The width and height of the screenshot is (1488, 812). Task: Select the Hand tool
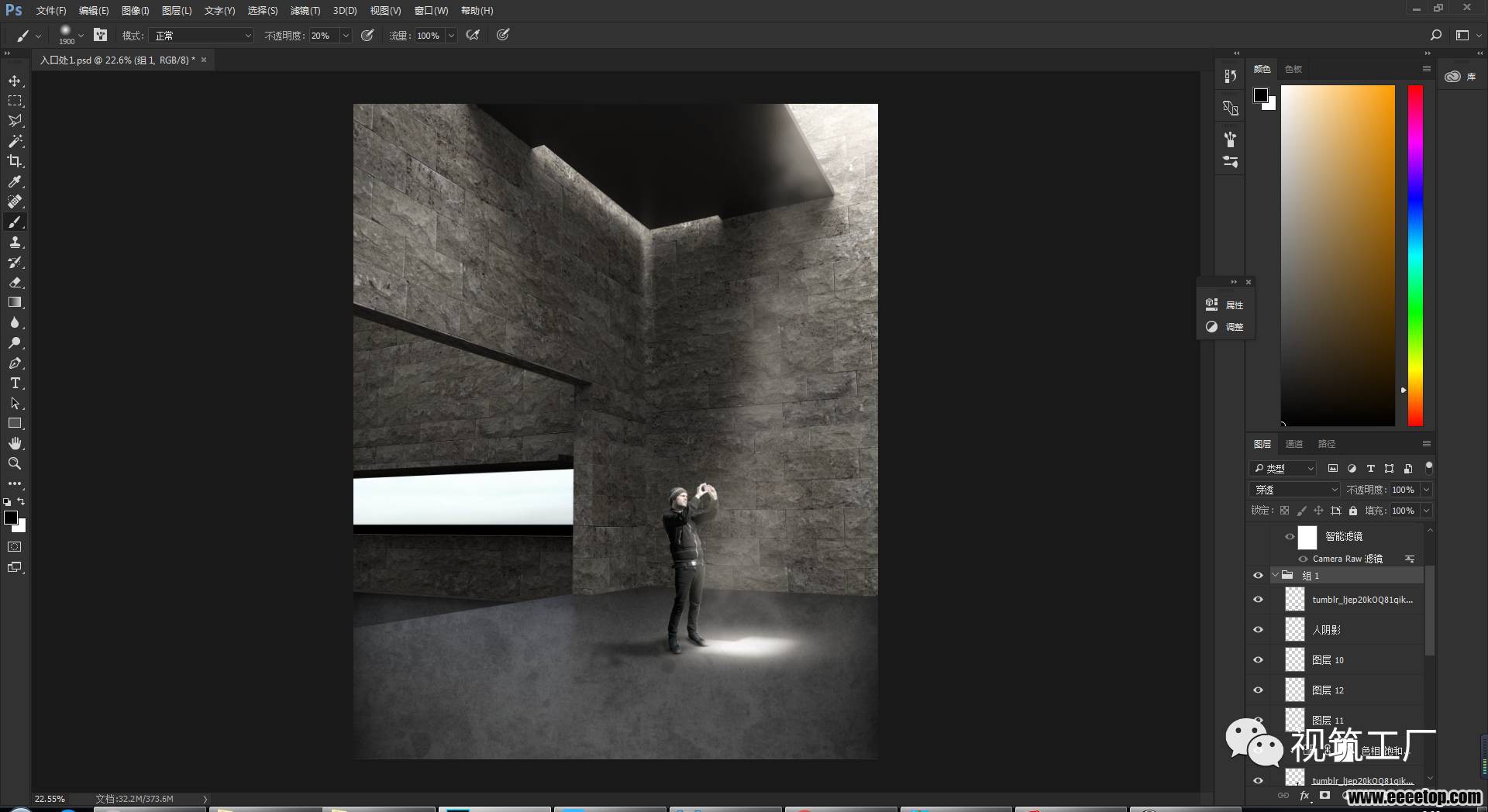15,444
